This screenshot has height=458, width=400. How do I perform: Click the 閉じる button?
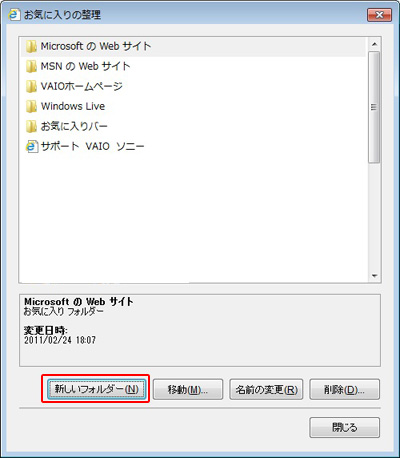(x=344, y=427)
